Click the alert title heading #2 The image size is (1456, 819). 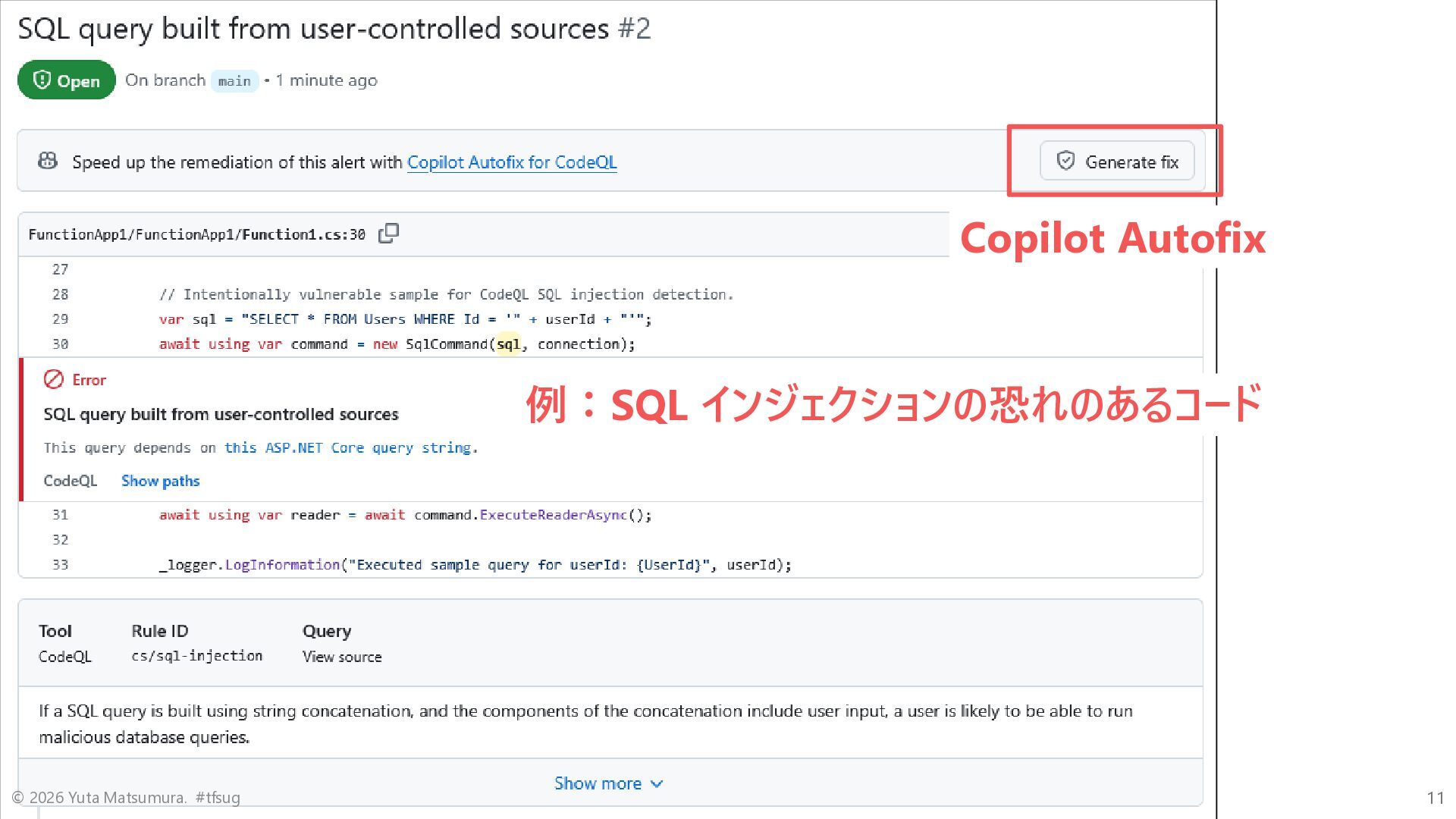pyautogui.click(x=334, y=29)
